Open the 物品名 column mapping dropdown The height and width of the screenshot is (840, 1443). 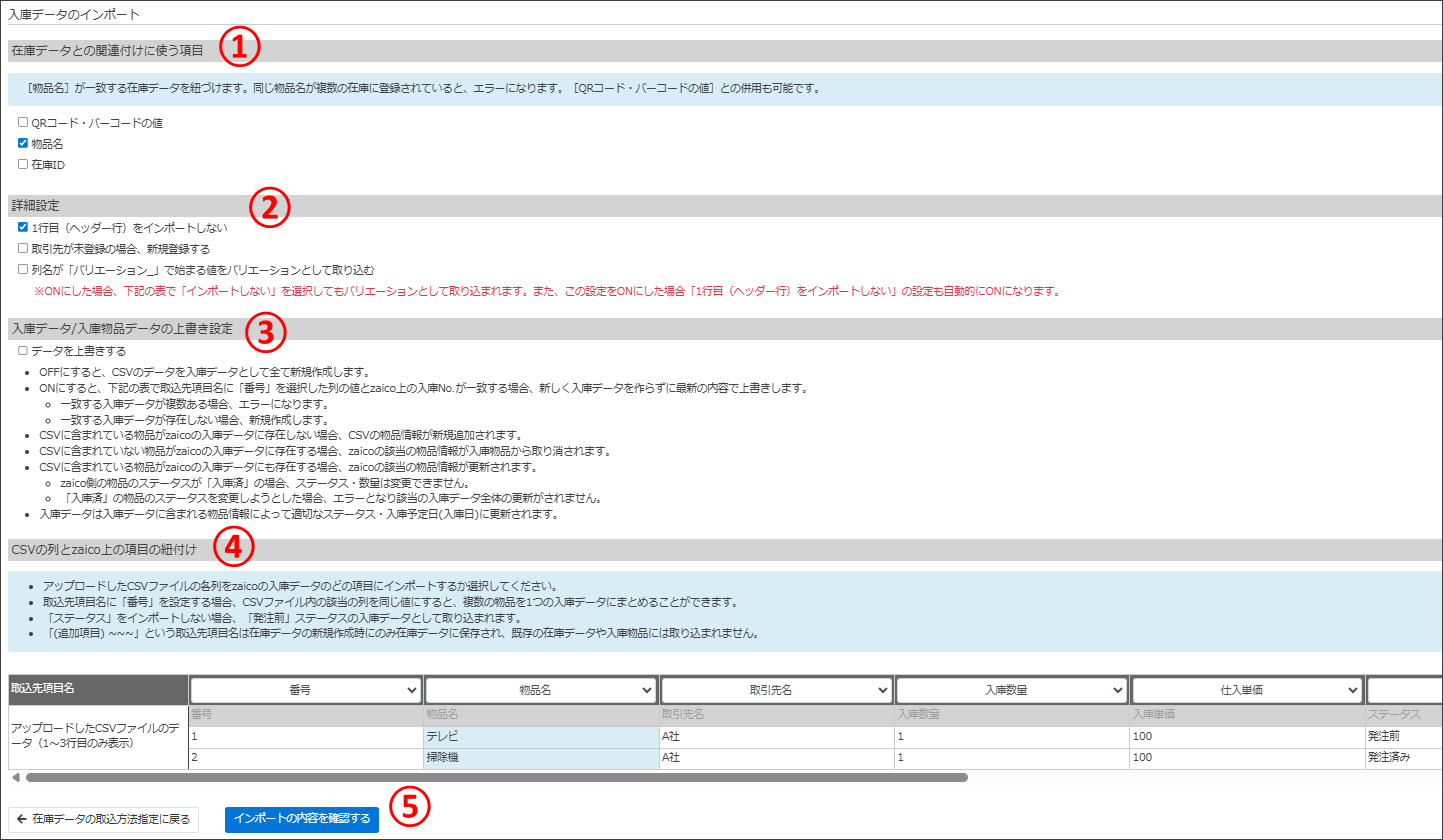541,689
